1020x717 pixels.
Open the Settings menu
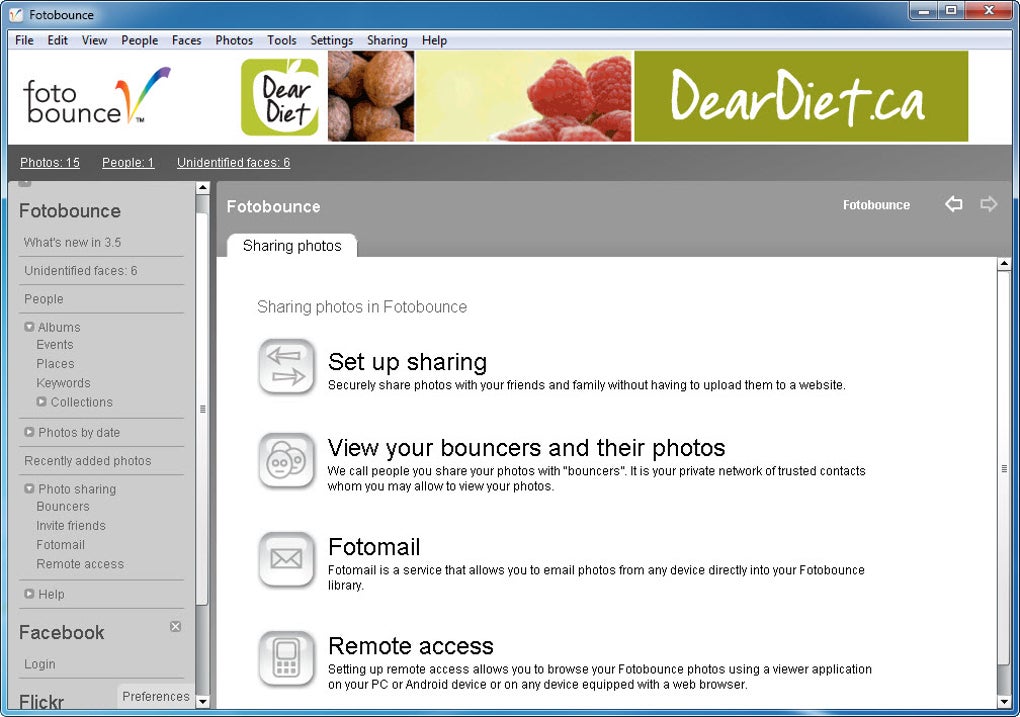pos(332,40)
